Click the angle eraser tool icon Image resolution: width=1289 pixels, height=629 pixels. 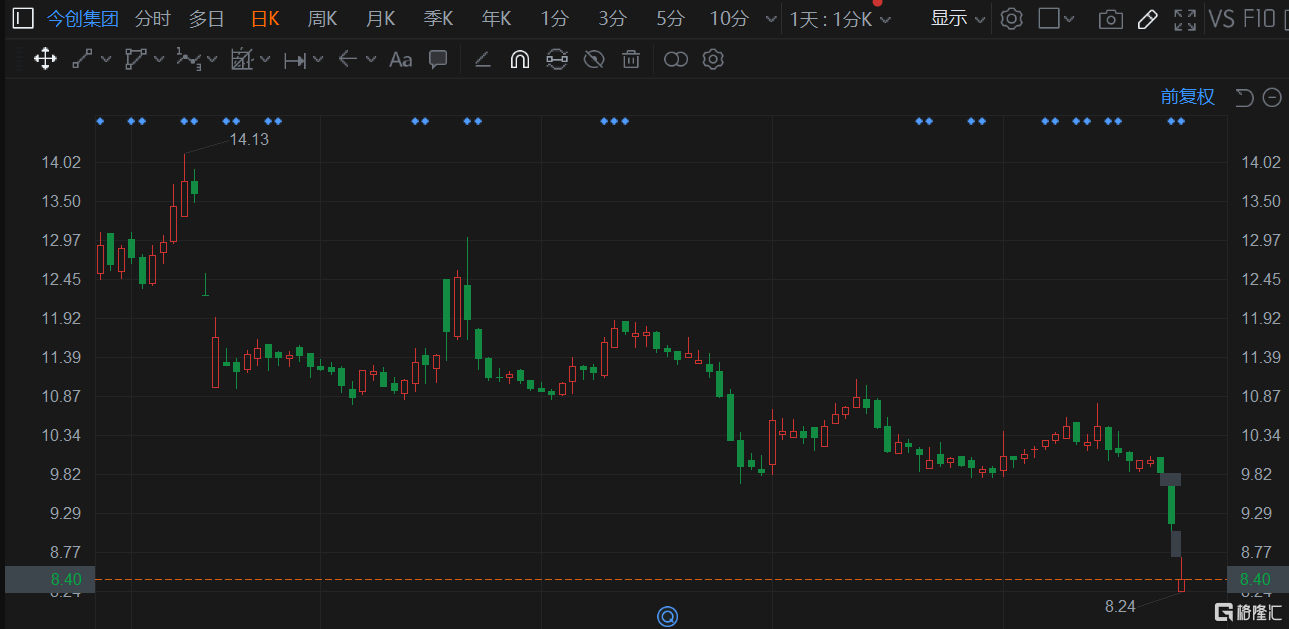(482, 59)
